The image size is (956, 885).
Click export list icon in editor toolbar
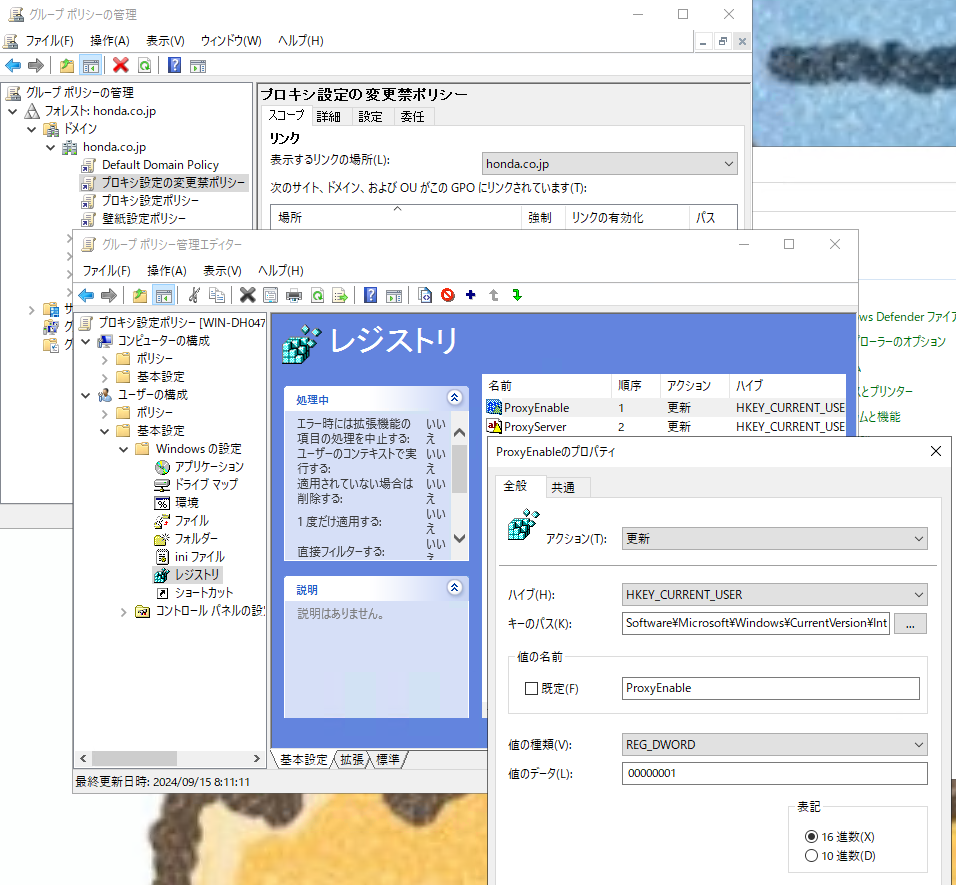pyautogui.click(x=340, y=296)
